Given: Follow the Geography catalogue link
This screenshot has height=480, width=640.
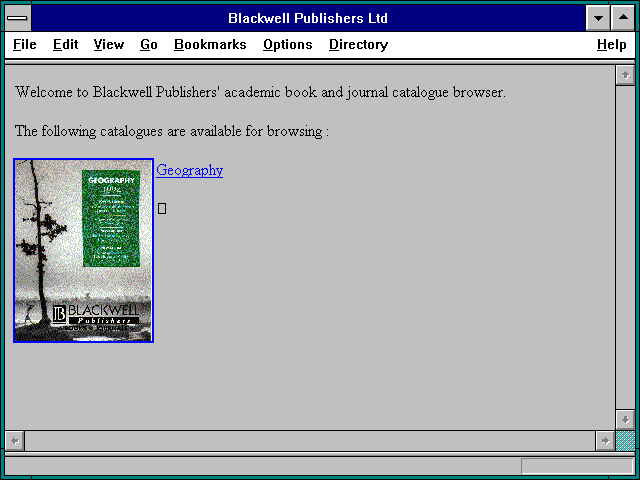Looking at the screenshot, I should [x=189, y=170].
